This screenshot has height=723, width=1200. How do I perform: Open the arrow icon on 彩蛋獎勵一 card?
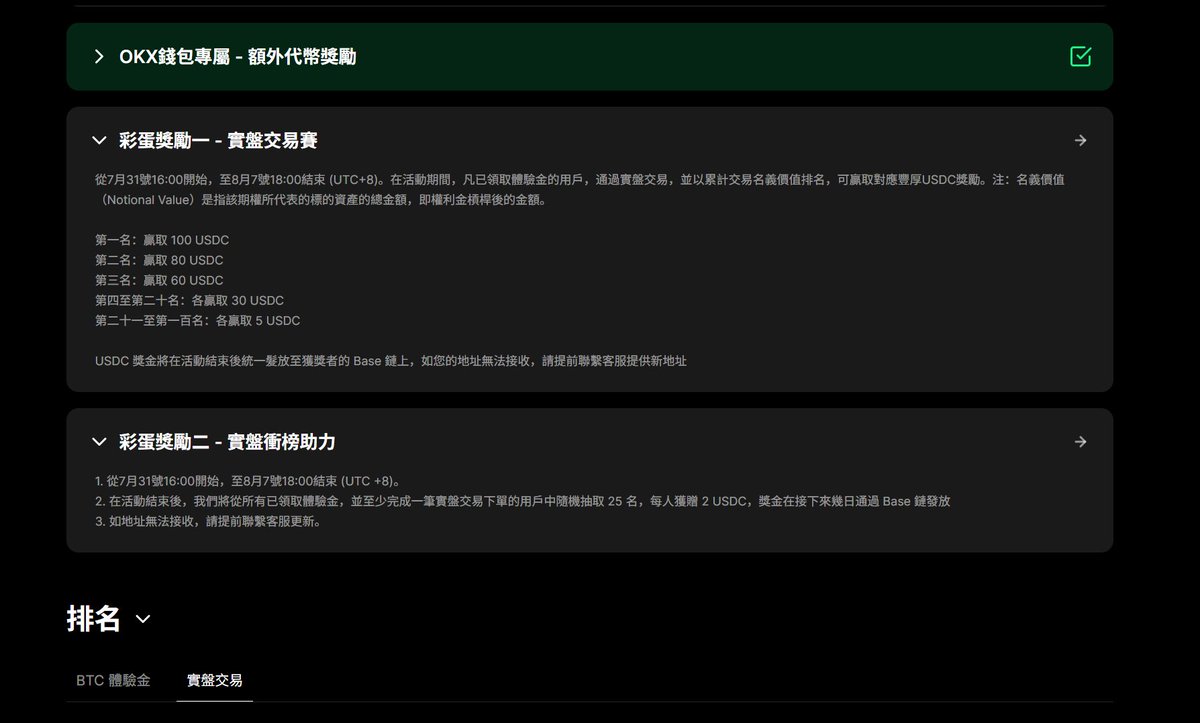pos(1080,141)
